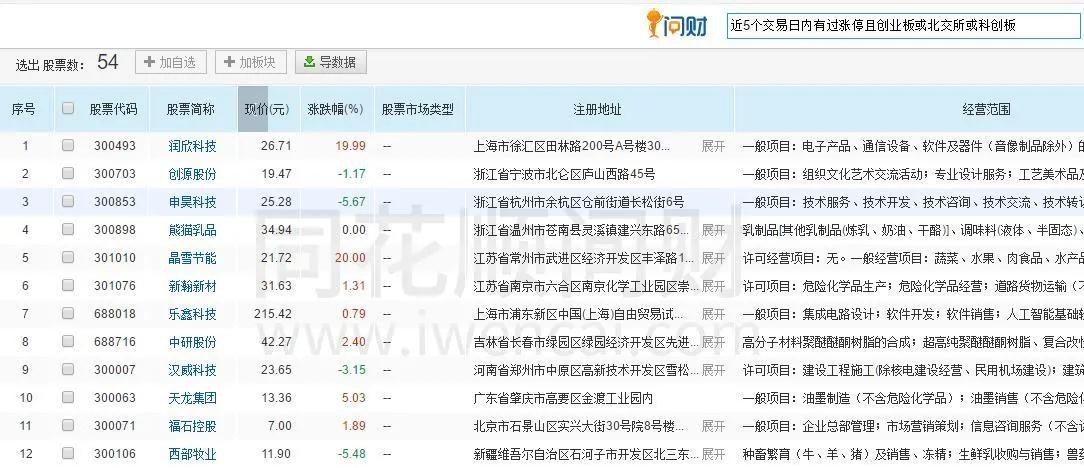Click the 股票市场类型 column header

pyautogui.click(x=417, y=109)
